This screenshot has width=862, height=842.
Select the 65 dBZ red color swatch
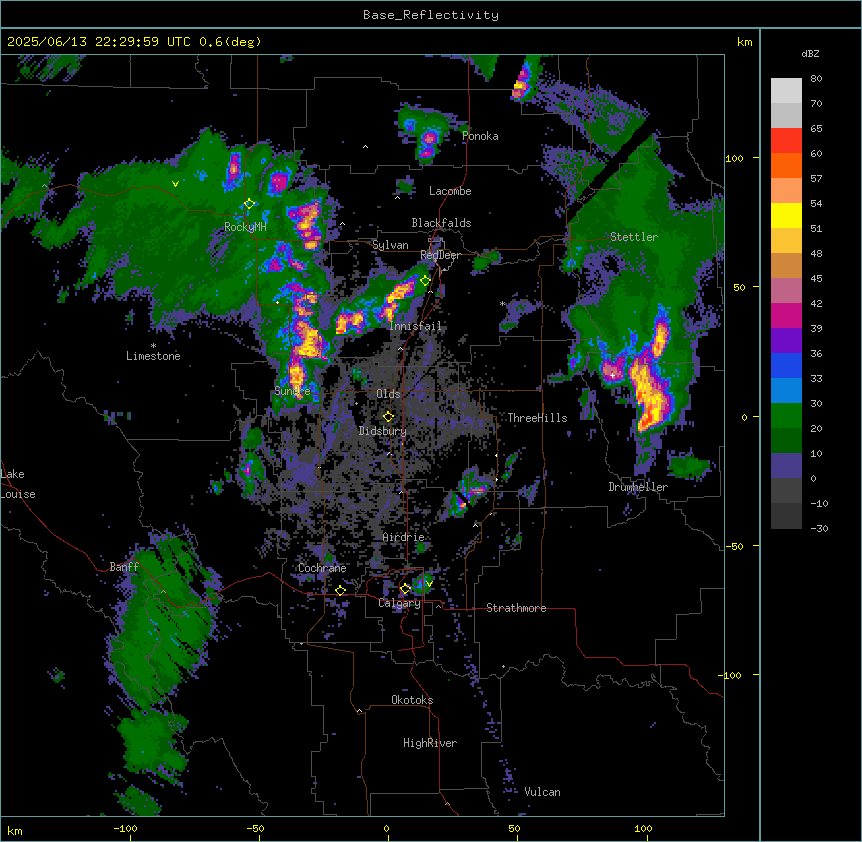click(786, 141)
